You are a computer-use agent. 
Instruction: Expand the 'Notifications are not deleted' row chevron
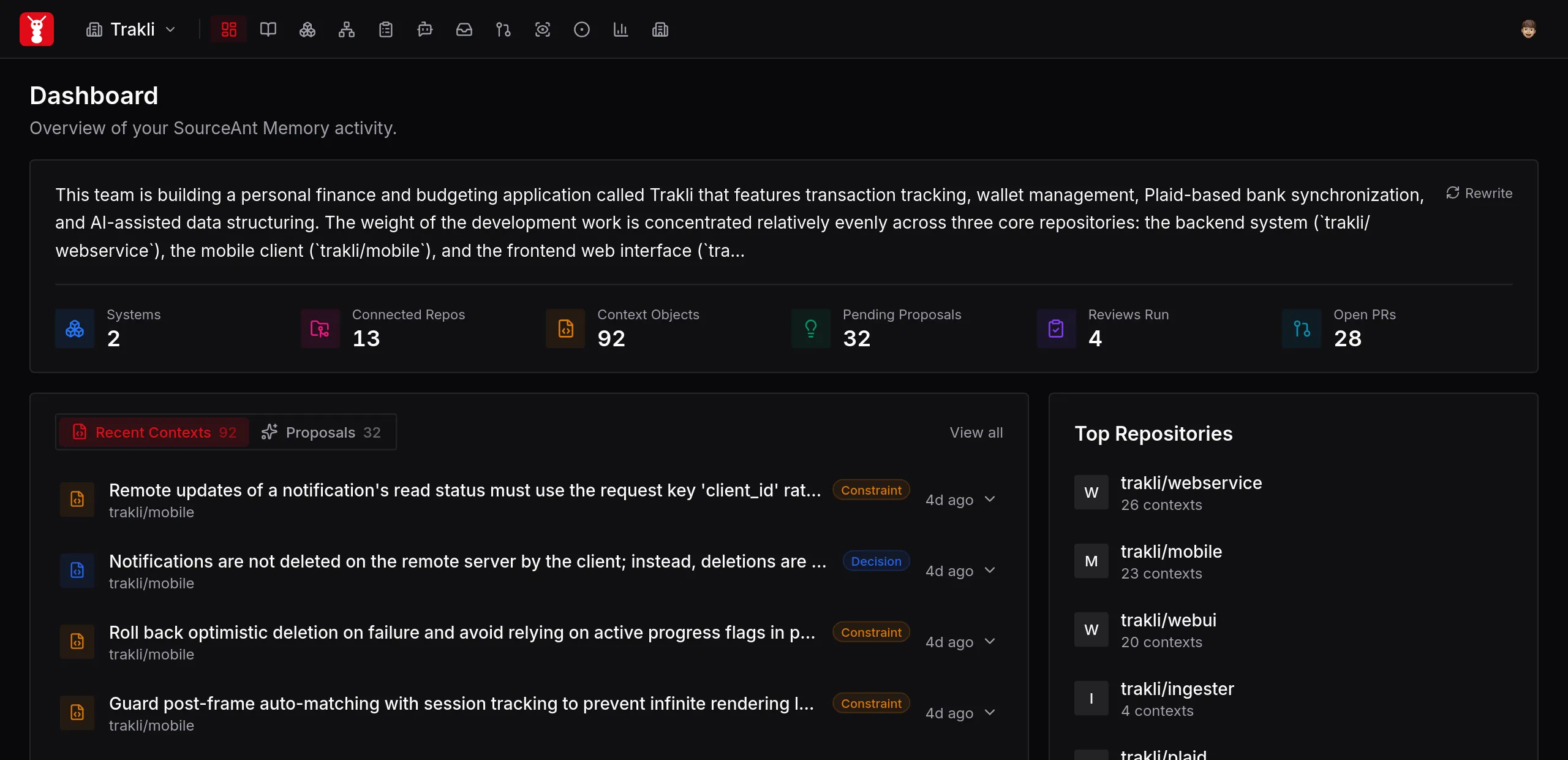click(x=990, y=571)
